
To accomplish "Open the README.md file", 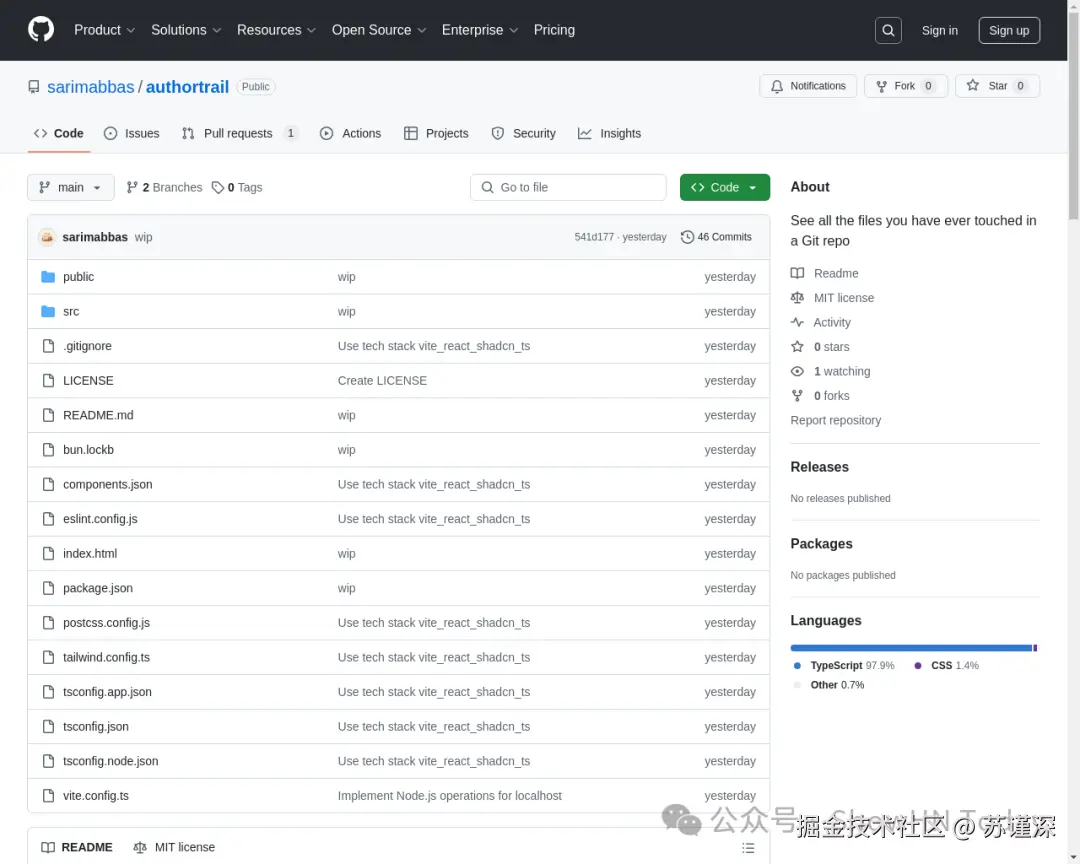I will point(98,415).
